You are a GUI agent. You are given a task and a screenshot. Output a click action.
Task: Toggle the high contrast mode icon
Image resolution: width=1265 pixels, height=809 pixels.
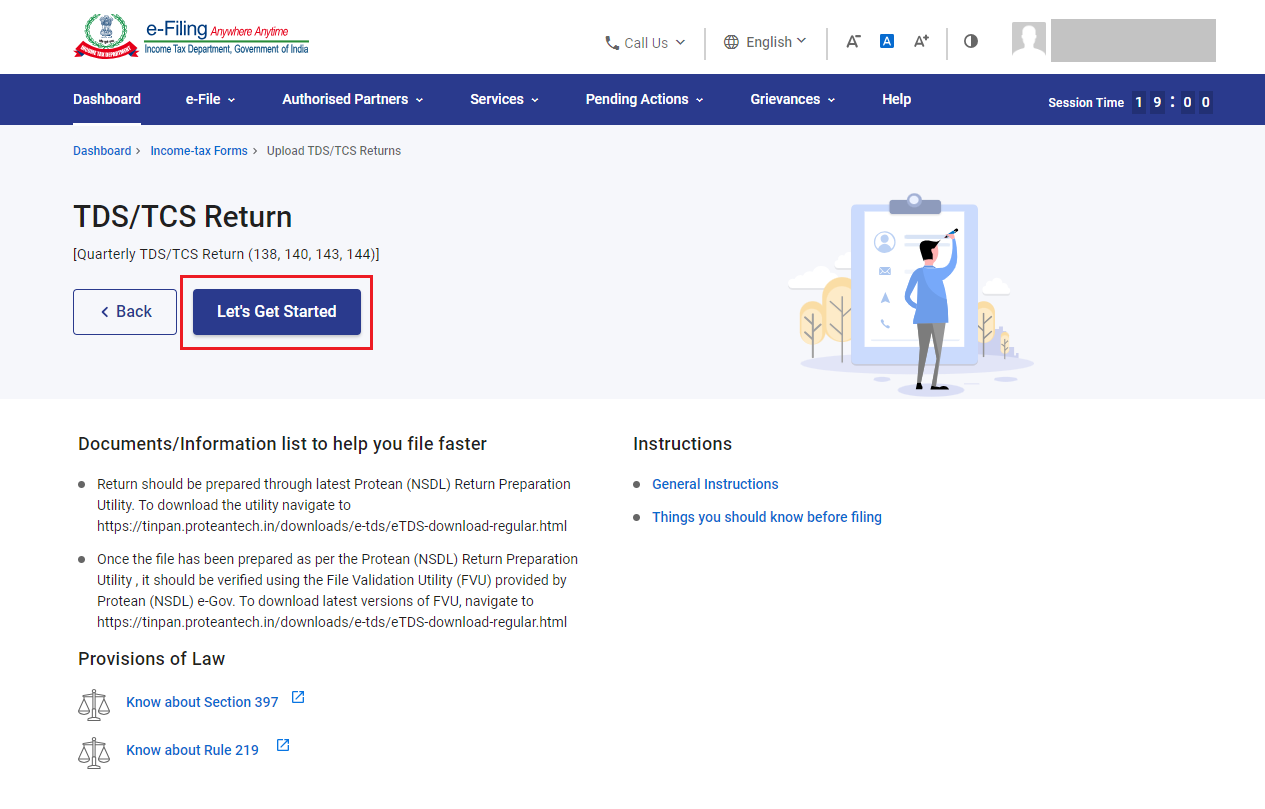[971, 41]
